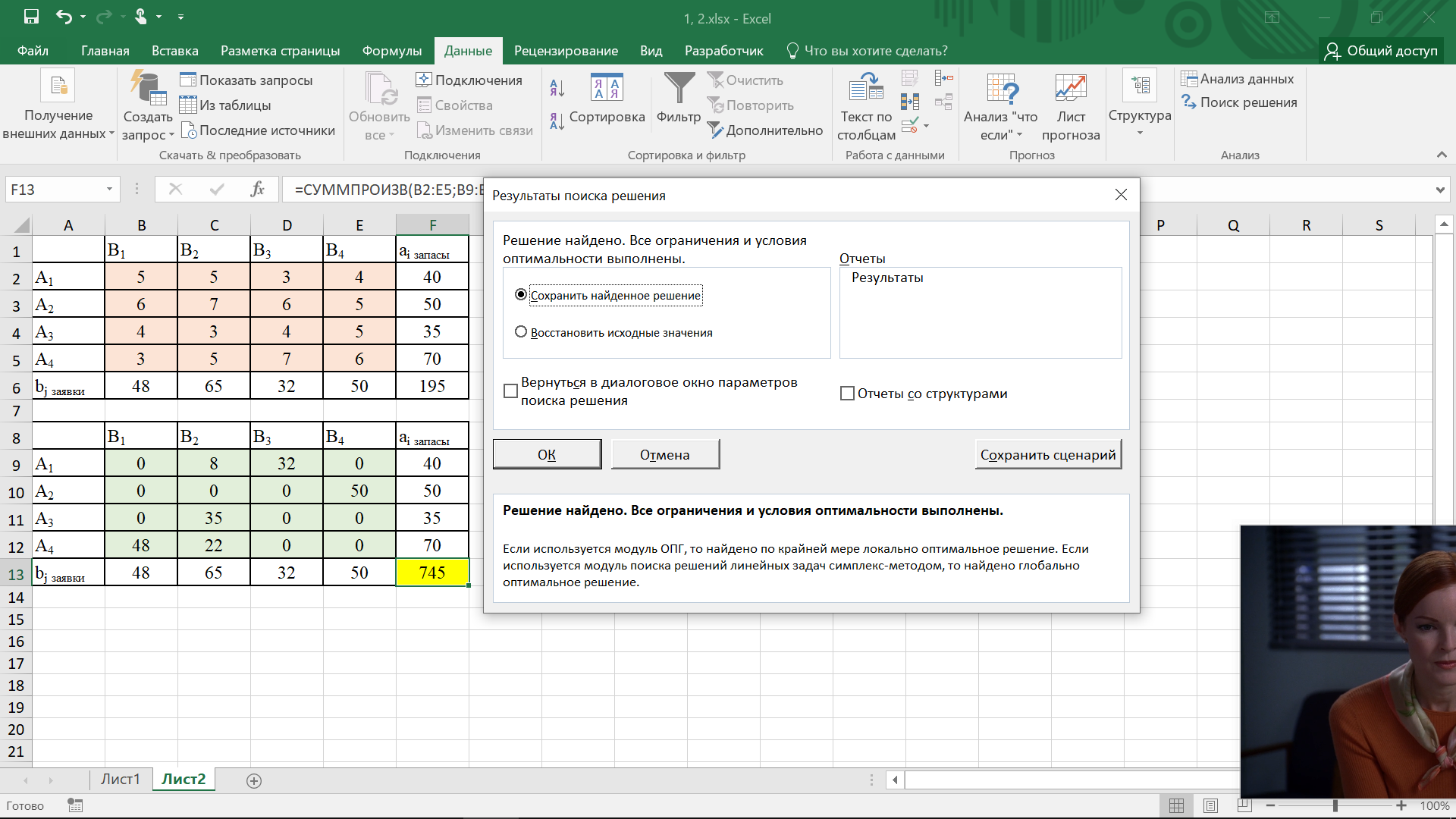The image size is (1456, 819).
Task: Switch to Лист1 sheet tab
Action: tap(120, 780)
